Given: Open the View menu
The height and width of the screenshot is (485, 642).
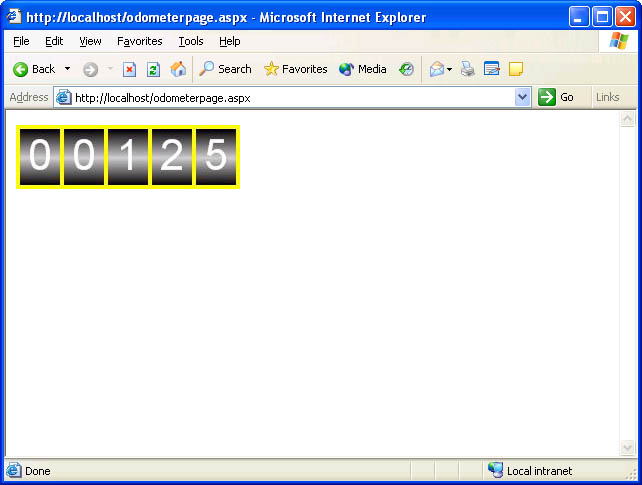Looking at the screenshot, I should point(90,41).
